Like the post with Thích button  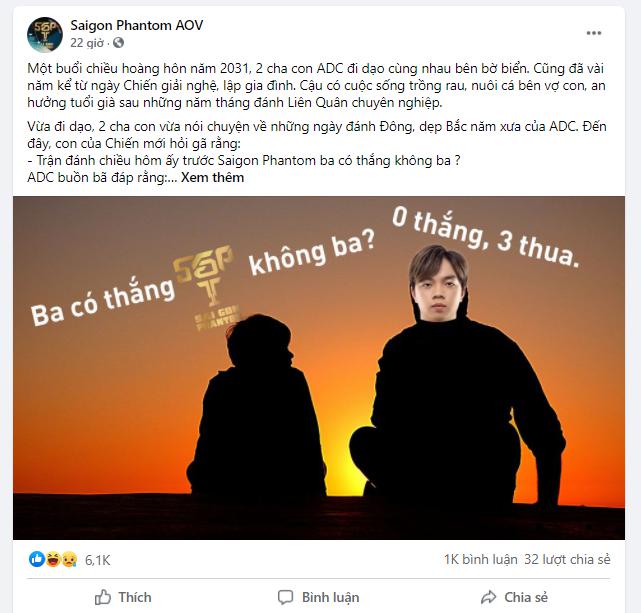123,597
